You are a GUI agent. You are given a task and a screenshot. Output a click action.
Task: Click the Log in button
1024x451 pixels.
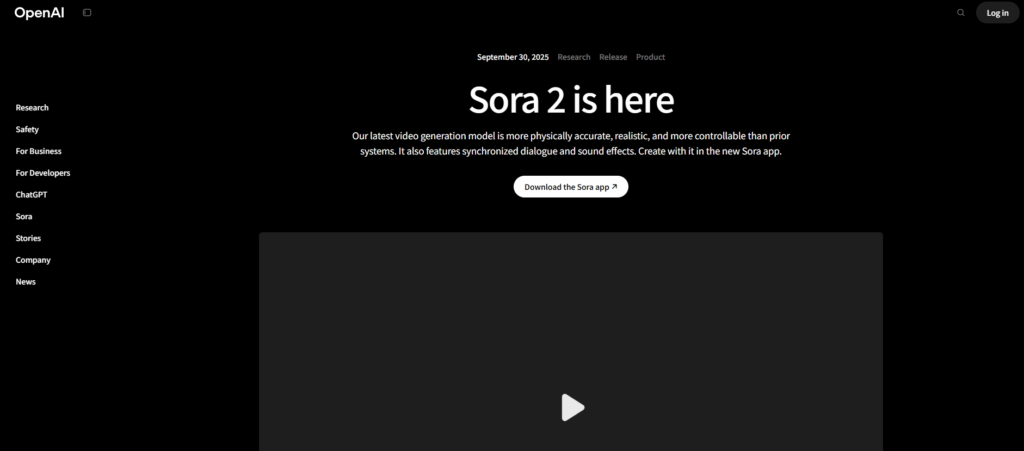[x=997, y=12]
